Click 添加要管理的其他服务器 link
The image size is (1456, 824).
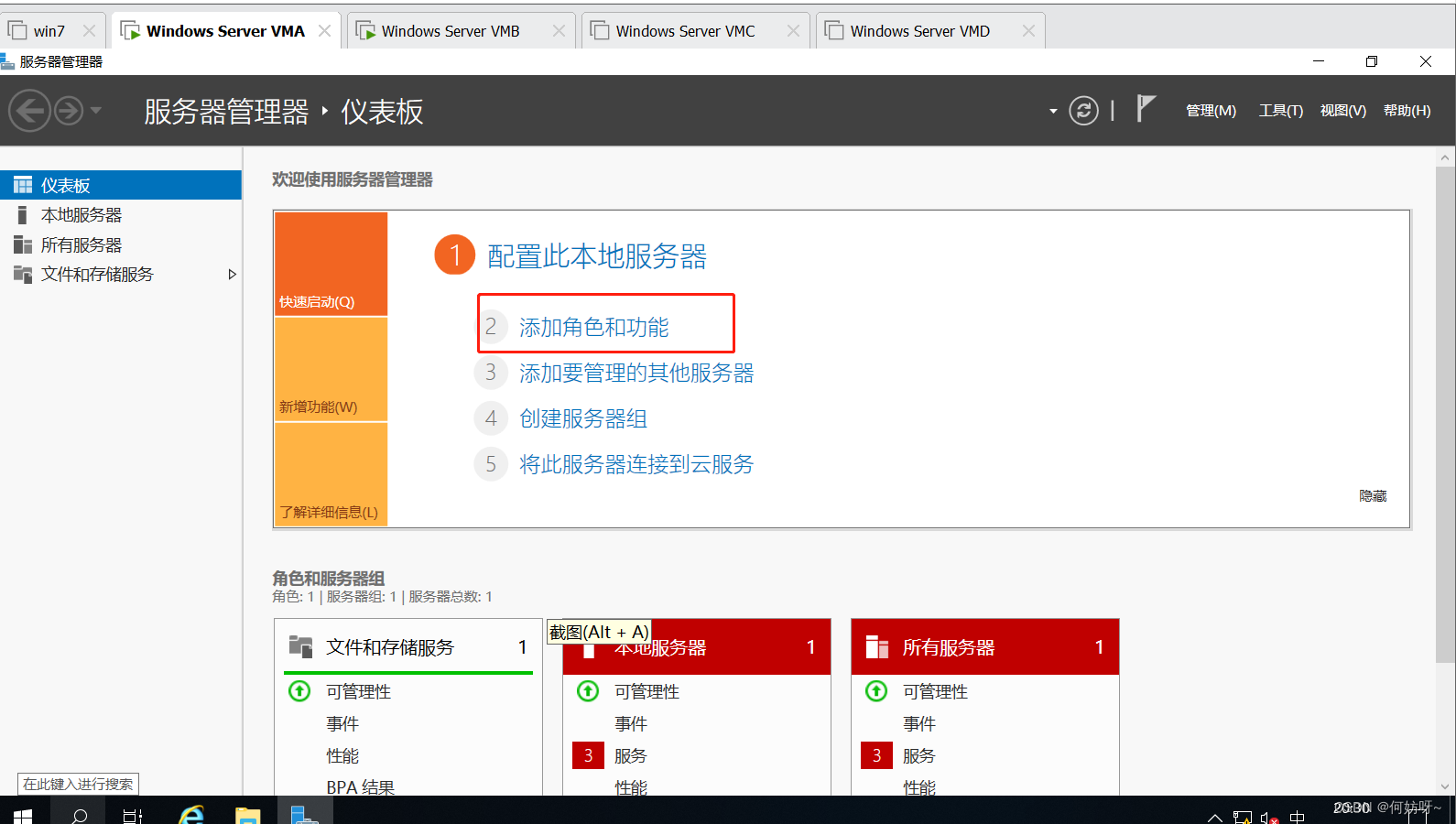[636, 373]
